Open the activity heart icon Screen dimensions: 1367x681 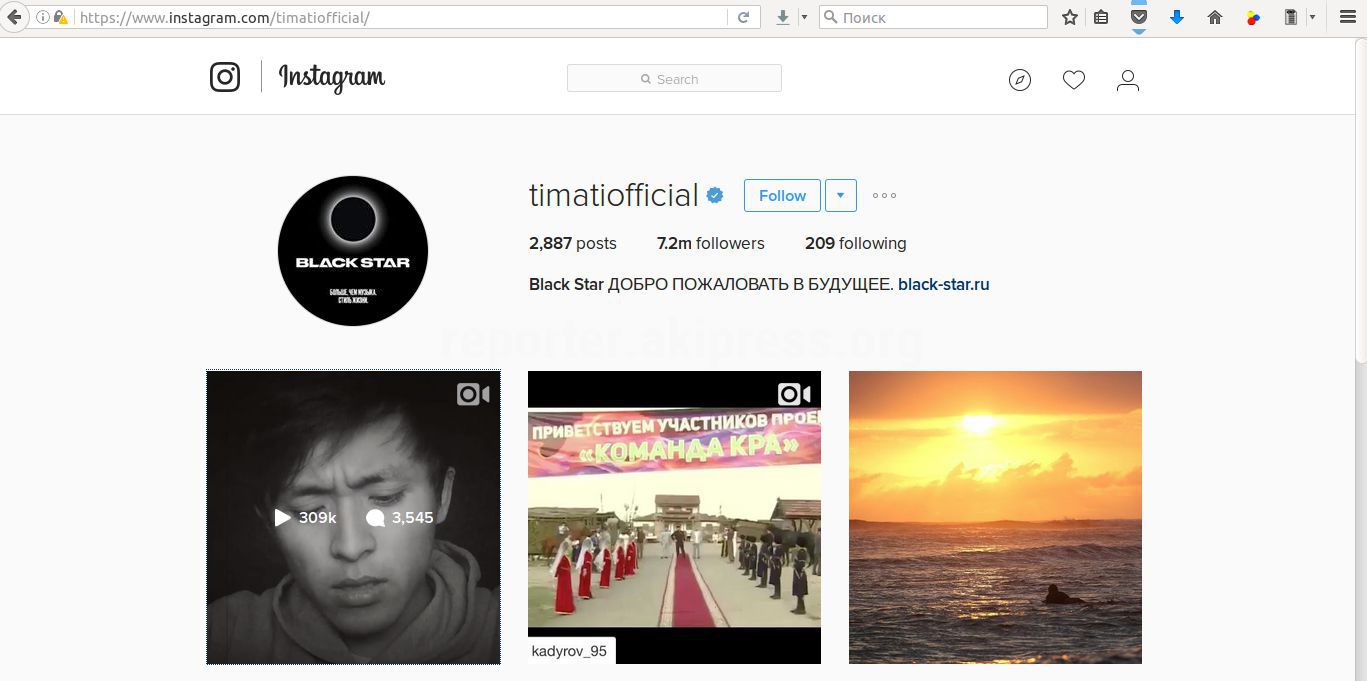(1074, 80)
